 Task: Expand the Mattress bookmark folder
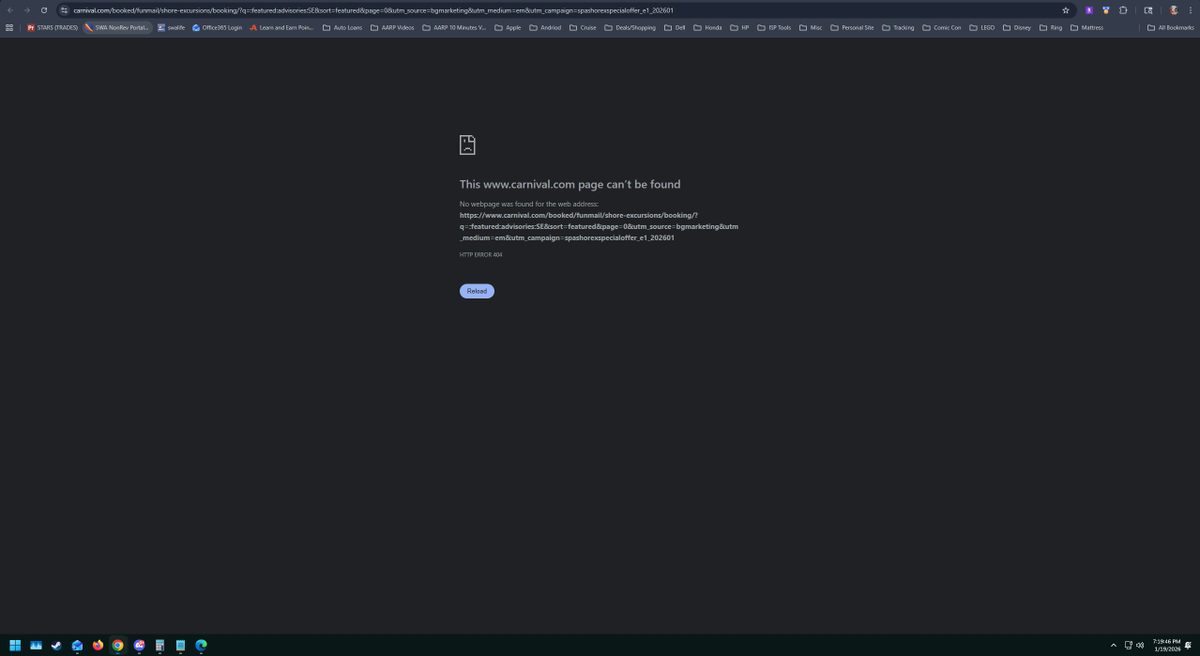click(1087, 27)
